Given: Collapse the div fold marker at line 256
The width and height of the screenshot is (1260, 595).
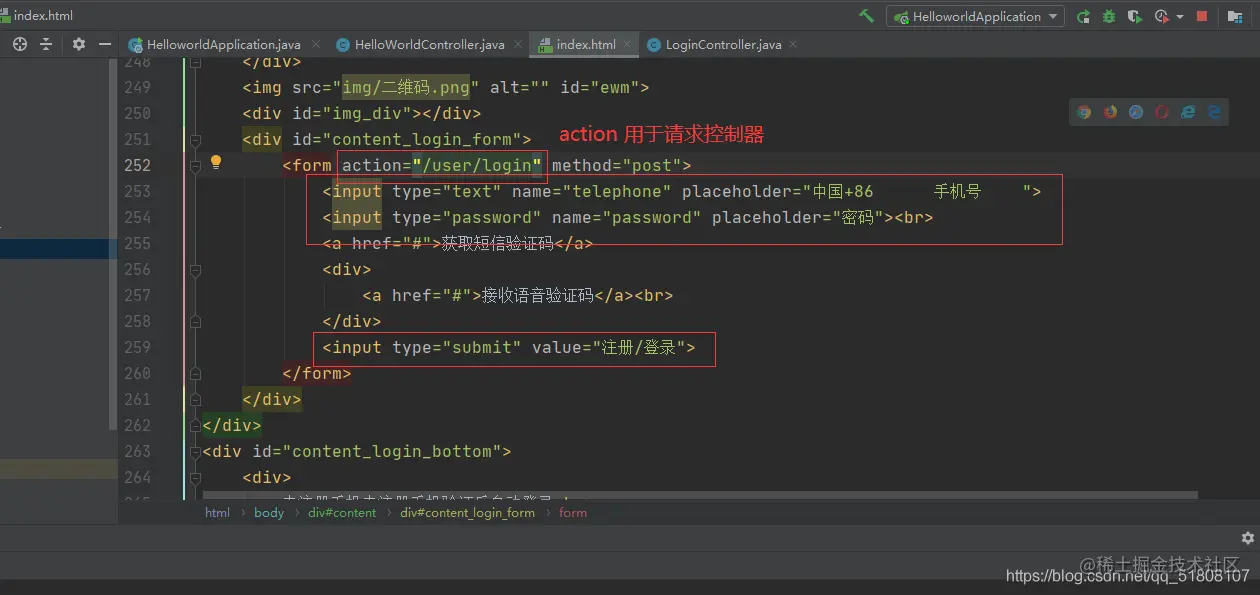Looking at the screenshot, I should pyautogui.click(x=195, y=270).
